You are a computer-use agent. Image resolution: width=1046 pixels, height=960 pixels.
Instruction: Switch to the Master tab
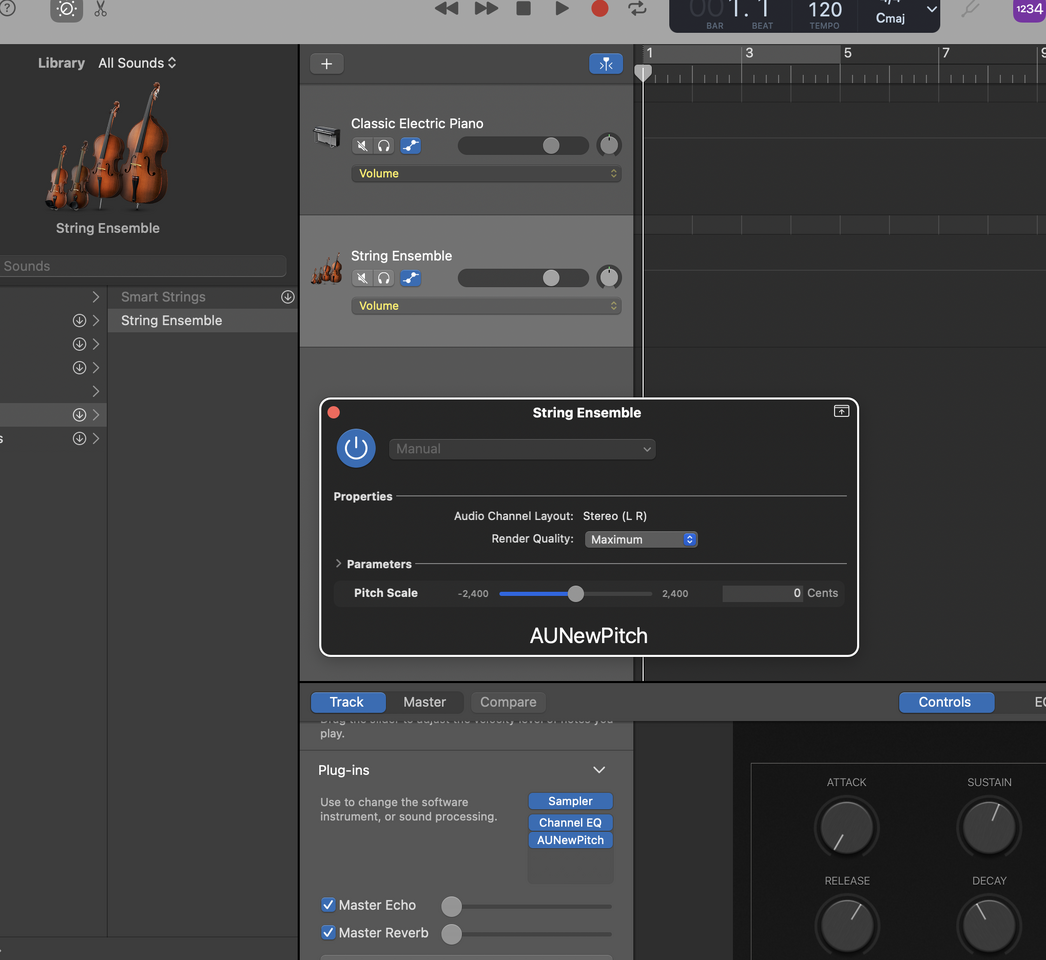pyautogui.click(x=424, y=702)
